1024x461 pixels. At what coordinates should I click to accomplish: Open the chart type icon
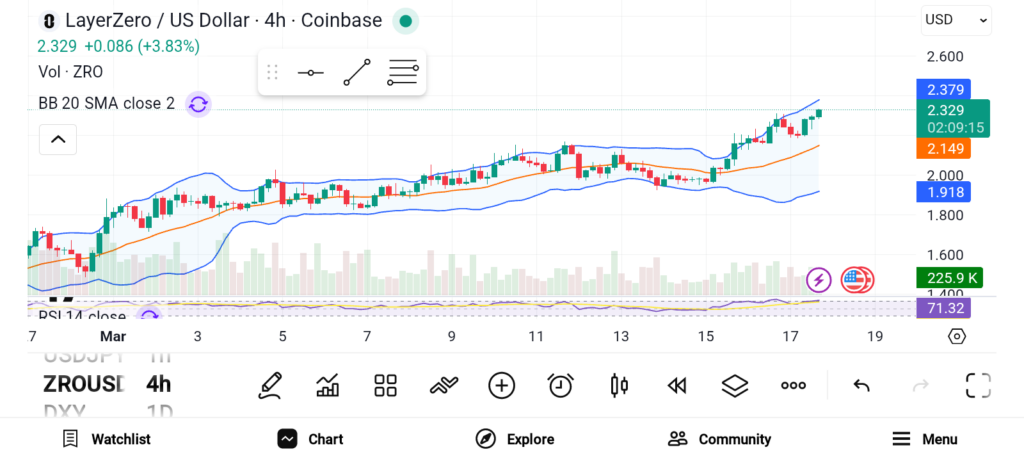(x=328, y=385)
